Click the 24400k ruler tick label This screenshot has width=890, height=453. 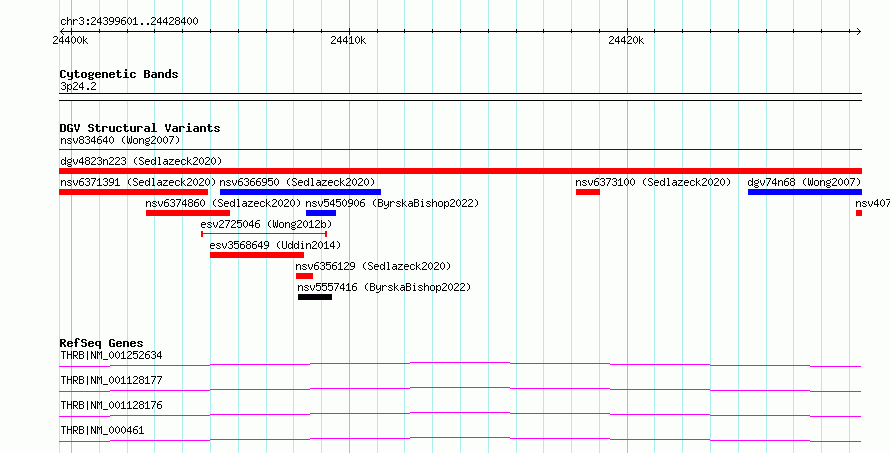70,40
